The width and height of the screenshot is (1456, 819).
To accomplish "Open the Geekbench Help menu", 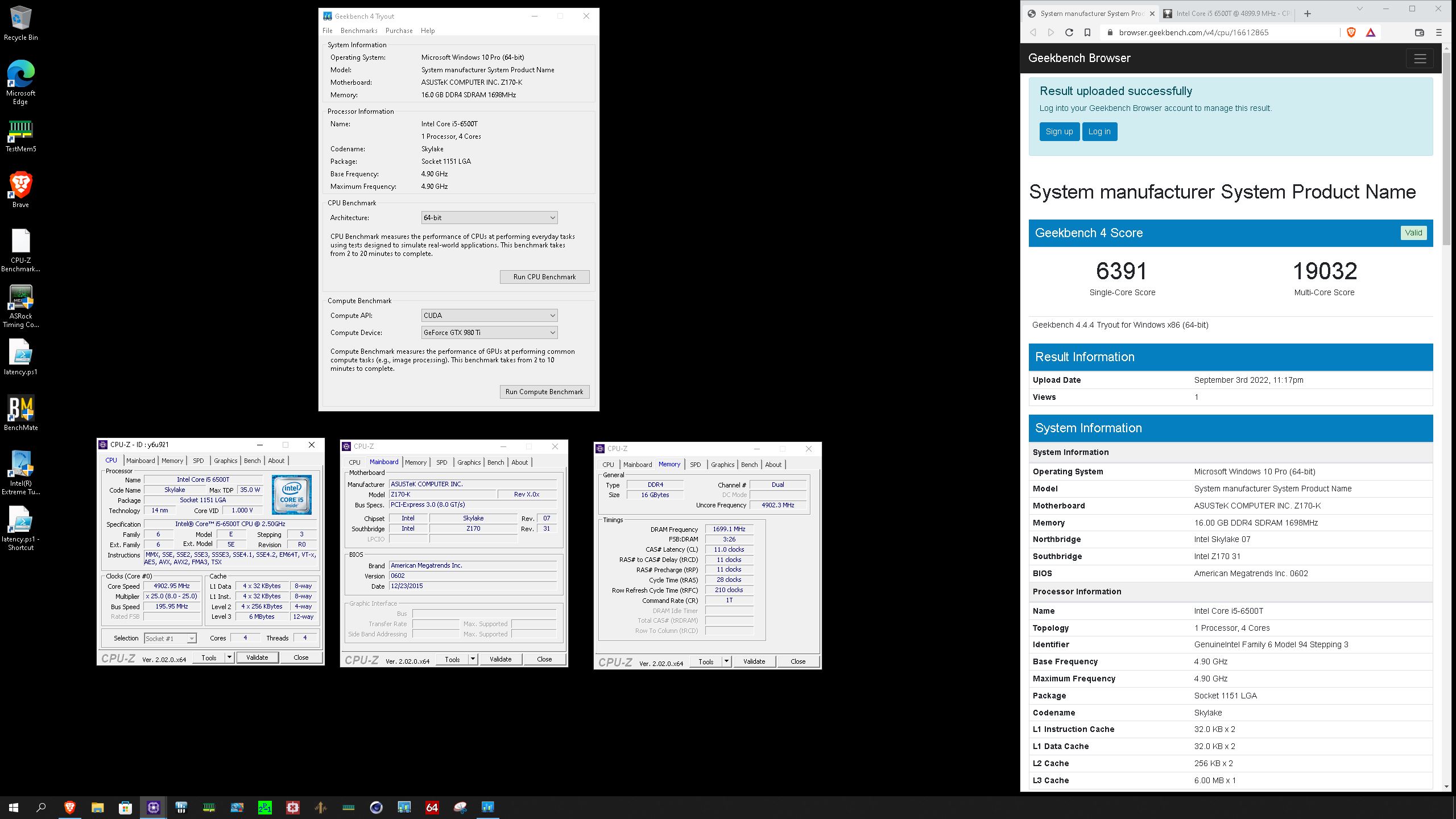I will pos(428,31).
